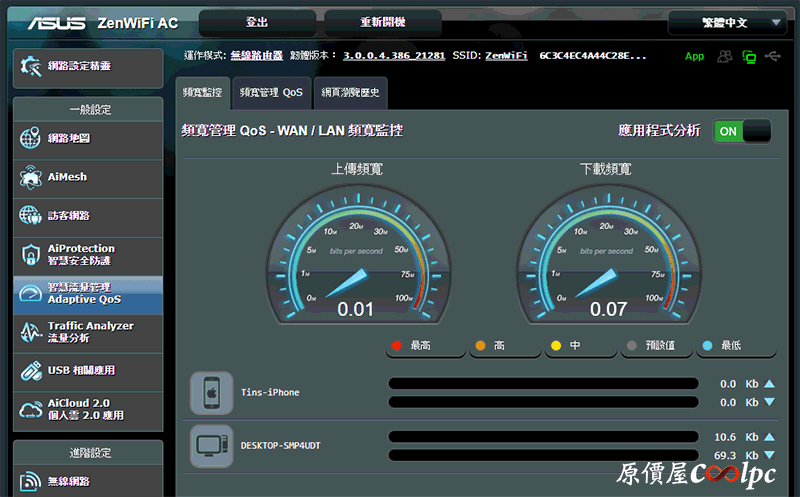The width and height of the screenshot is (800, 497).
Task: Click the 下載頻寬 download gauge
Action: [x=608, y=255]
